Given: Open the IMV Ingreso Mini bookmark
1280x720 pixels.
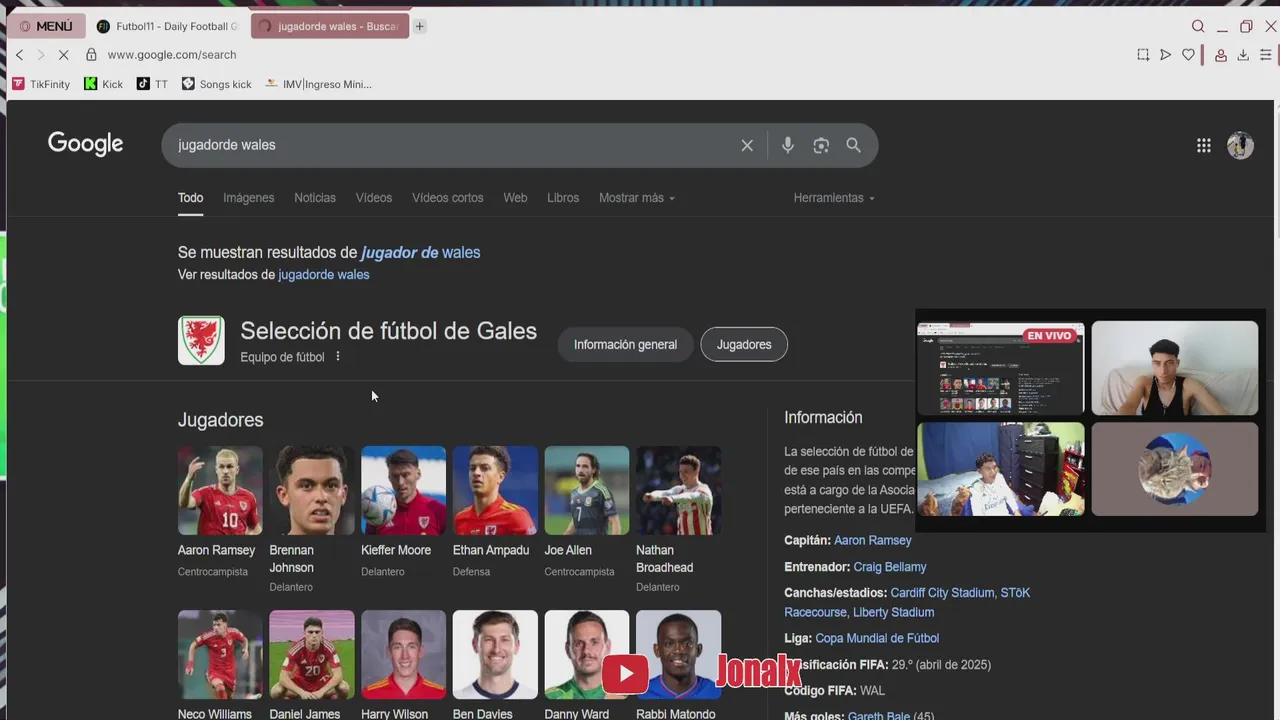Looking at the screenshot, I should coord(318,84).
